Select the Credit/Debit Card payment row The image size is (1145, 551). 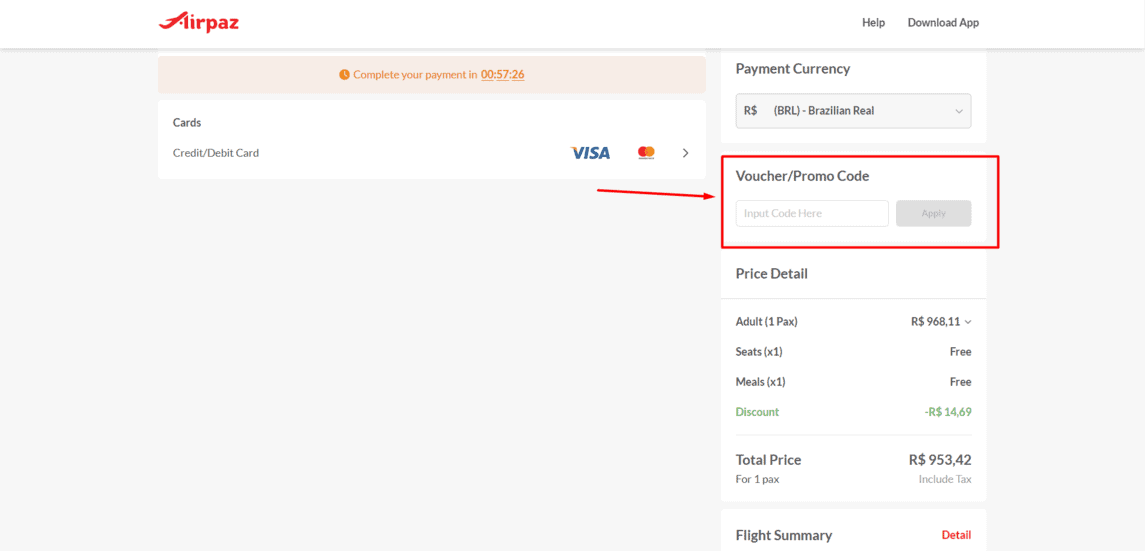click(432, 153)
